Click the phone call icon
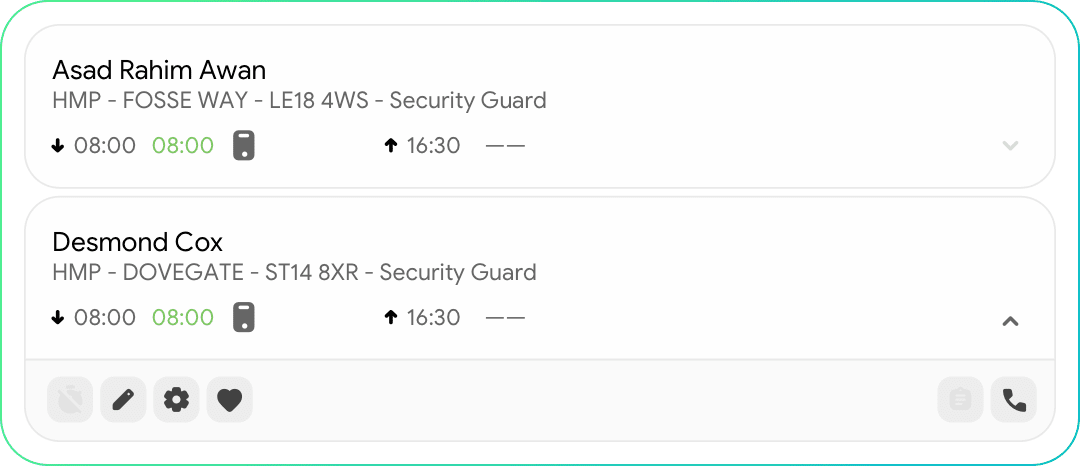The height and width of the screenshot is (466, 1080). [1014, 401]
